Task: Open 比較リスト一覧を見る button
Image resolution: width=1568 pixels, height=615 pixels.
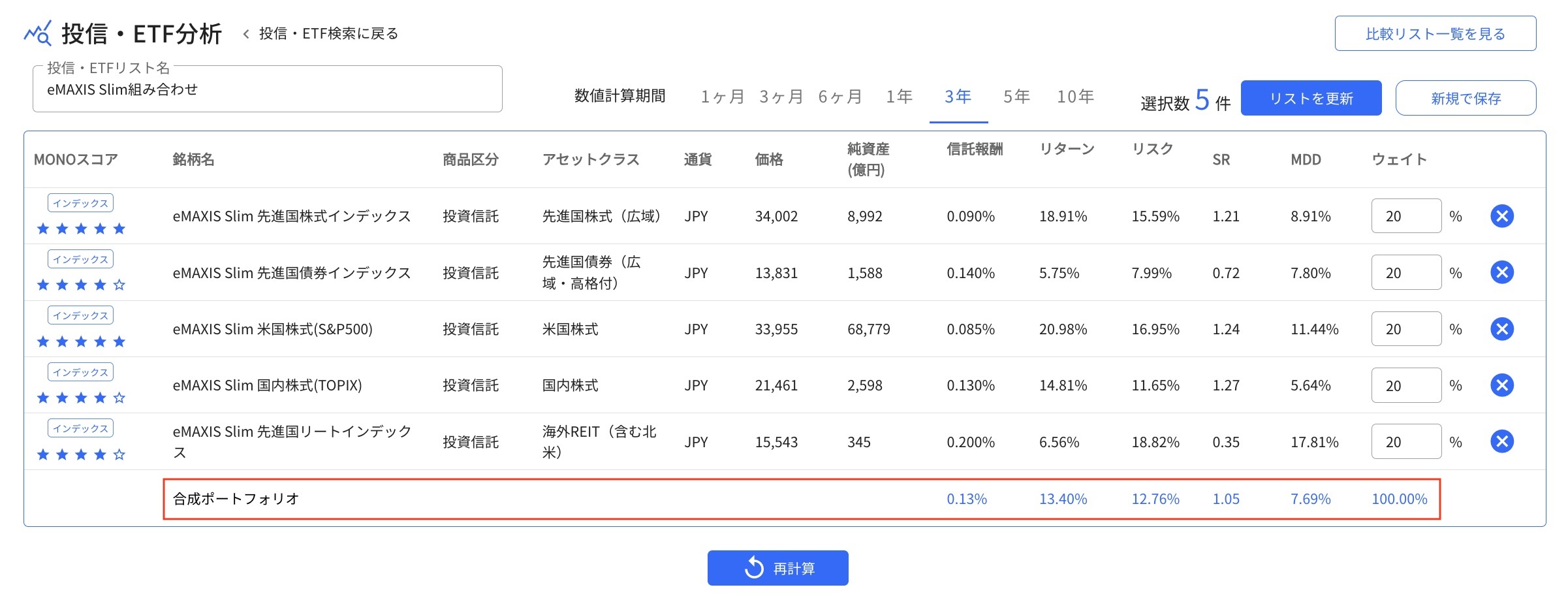Action: [x=1435, y=33]
